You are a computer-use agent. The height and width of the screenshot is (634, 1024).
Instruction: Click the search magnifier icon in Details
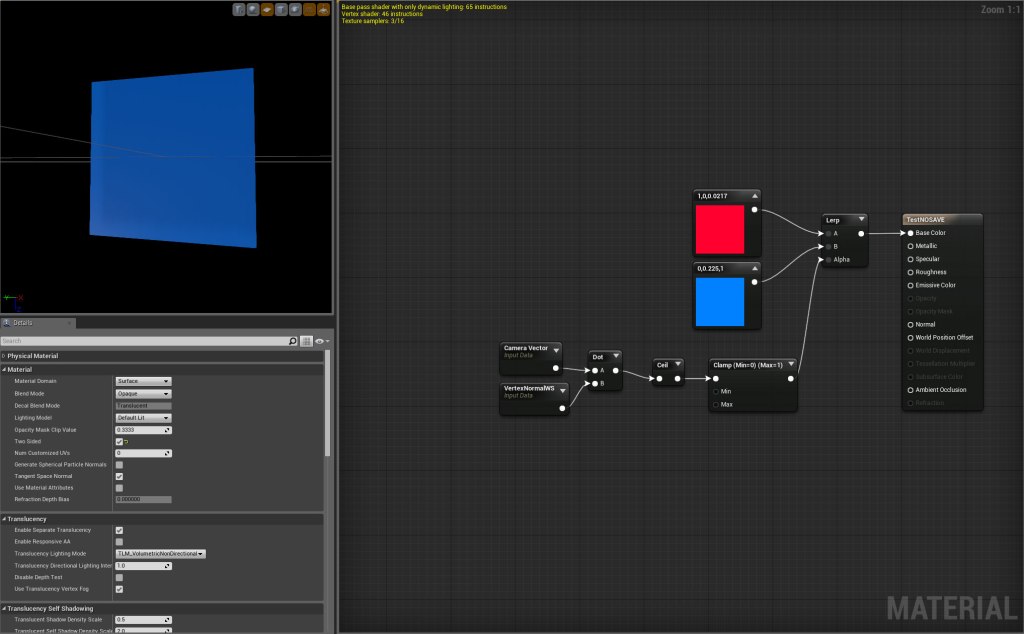point(292,341)
